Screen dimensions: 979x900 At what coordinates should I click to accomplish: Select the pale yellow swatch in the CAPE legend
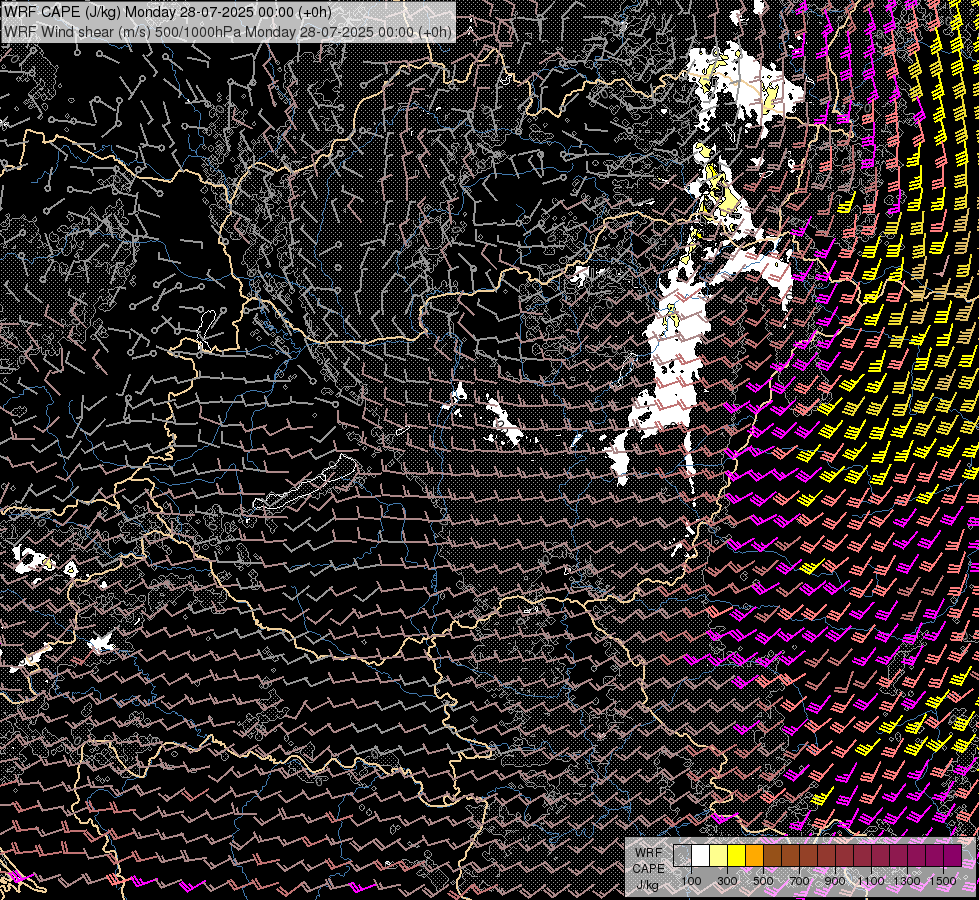pyautogui.click(x=719, y=855)
